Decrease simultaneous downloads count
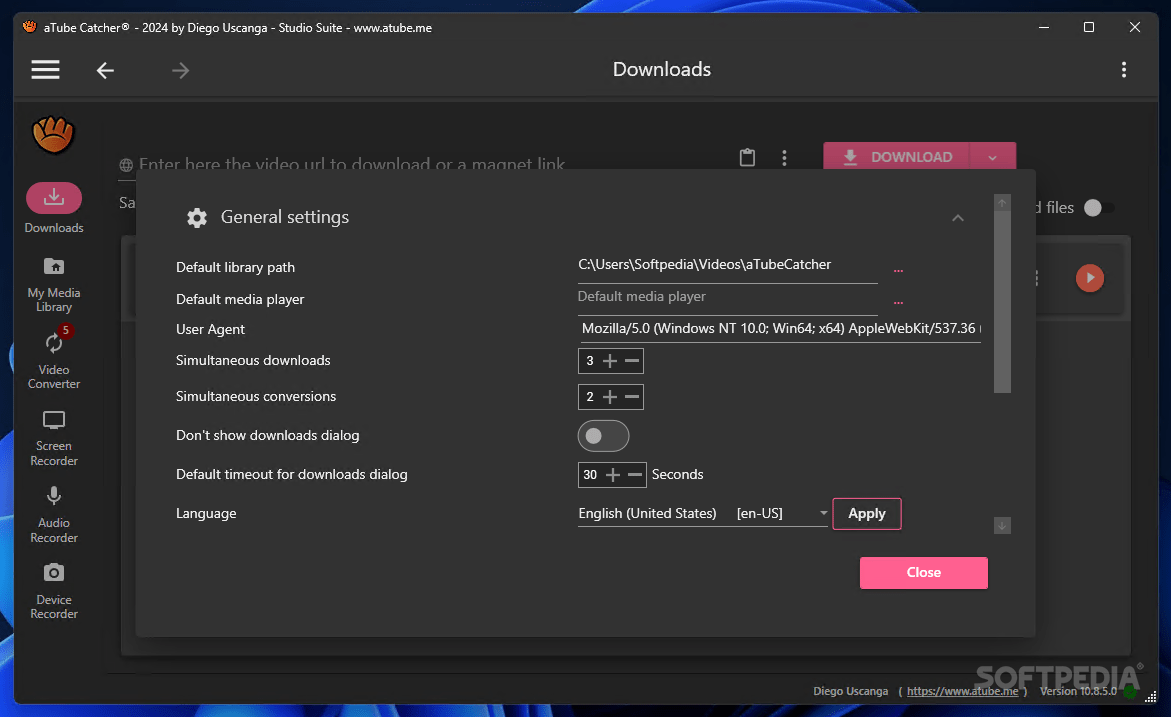The width and height of the screenshot is (1171, 717). coord(632,361)
